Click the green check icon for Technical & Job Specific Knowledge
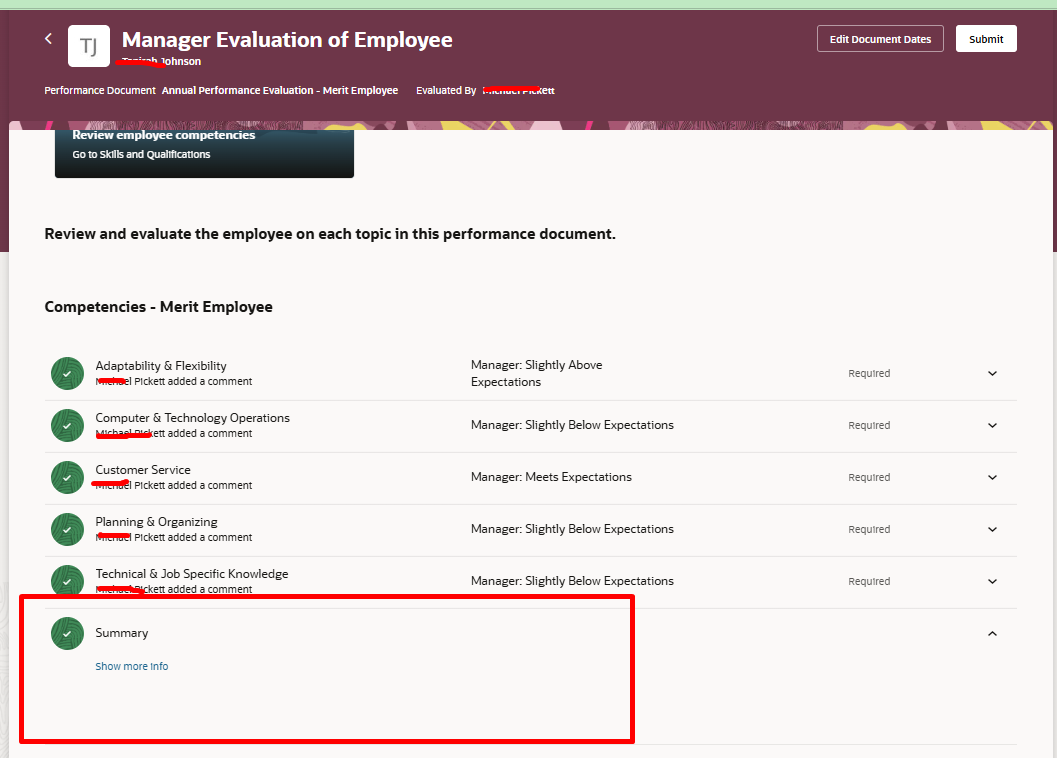This screenshot has width=1057, height=758. pyautogui.click(x=67, y=581)
